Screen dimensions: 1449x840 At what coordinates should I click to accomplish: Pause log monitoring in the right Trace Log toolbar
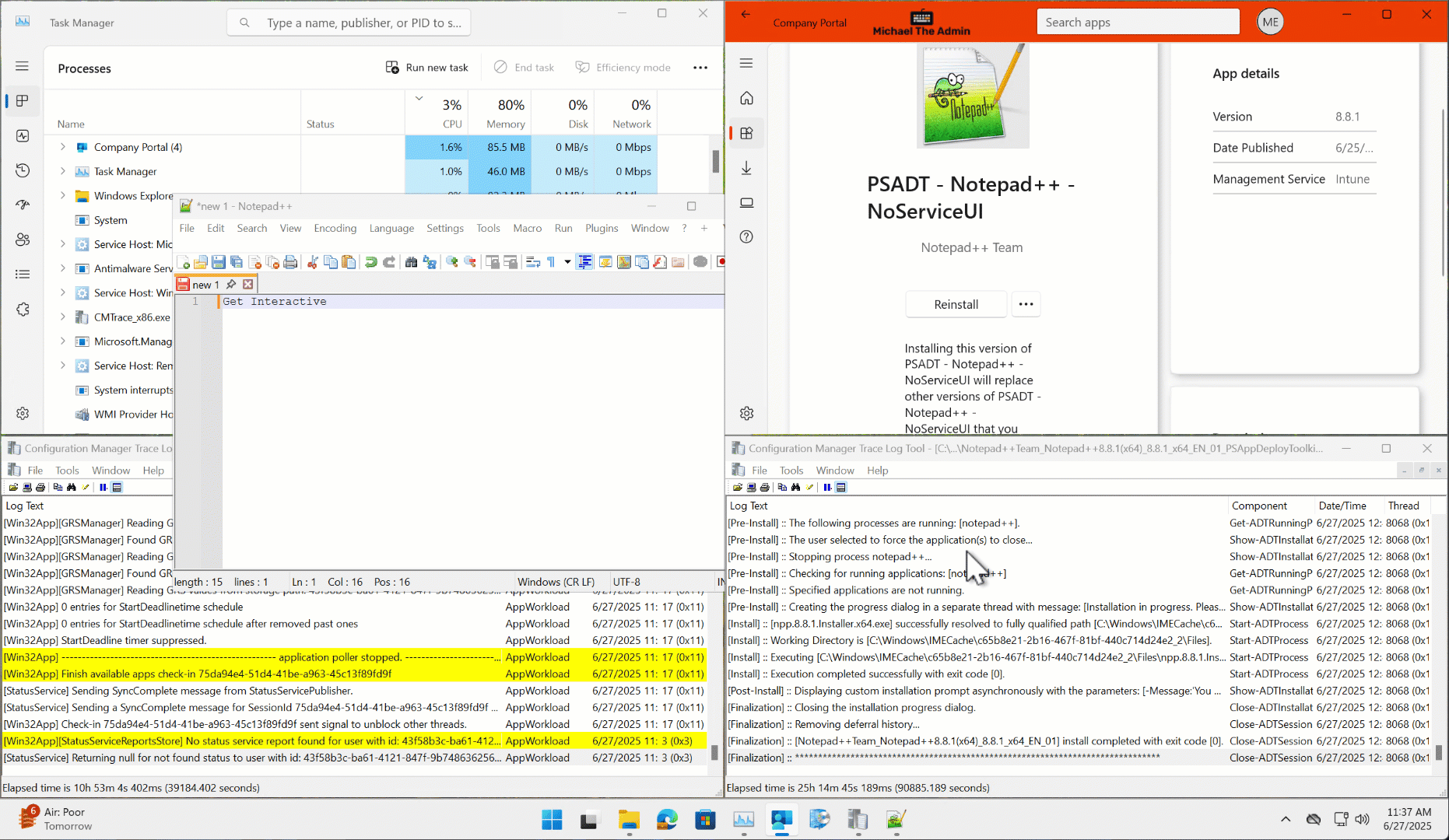tap(827, 488)
